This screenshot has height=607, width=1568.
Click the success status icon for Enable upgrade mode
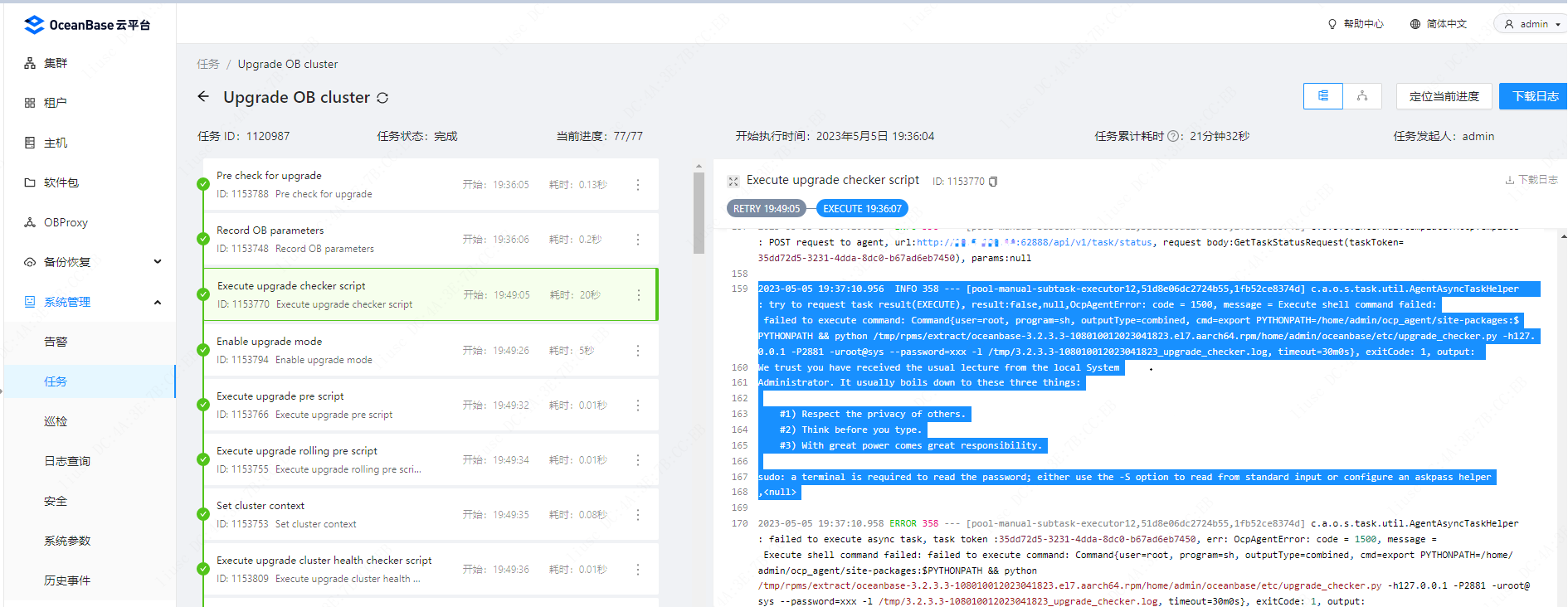(203, 350)
